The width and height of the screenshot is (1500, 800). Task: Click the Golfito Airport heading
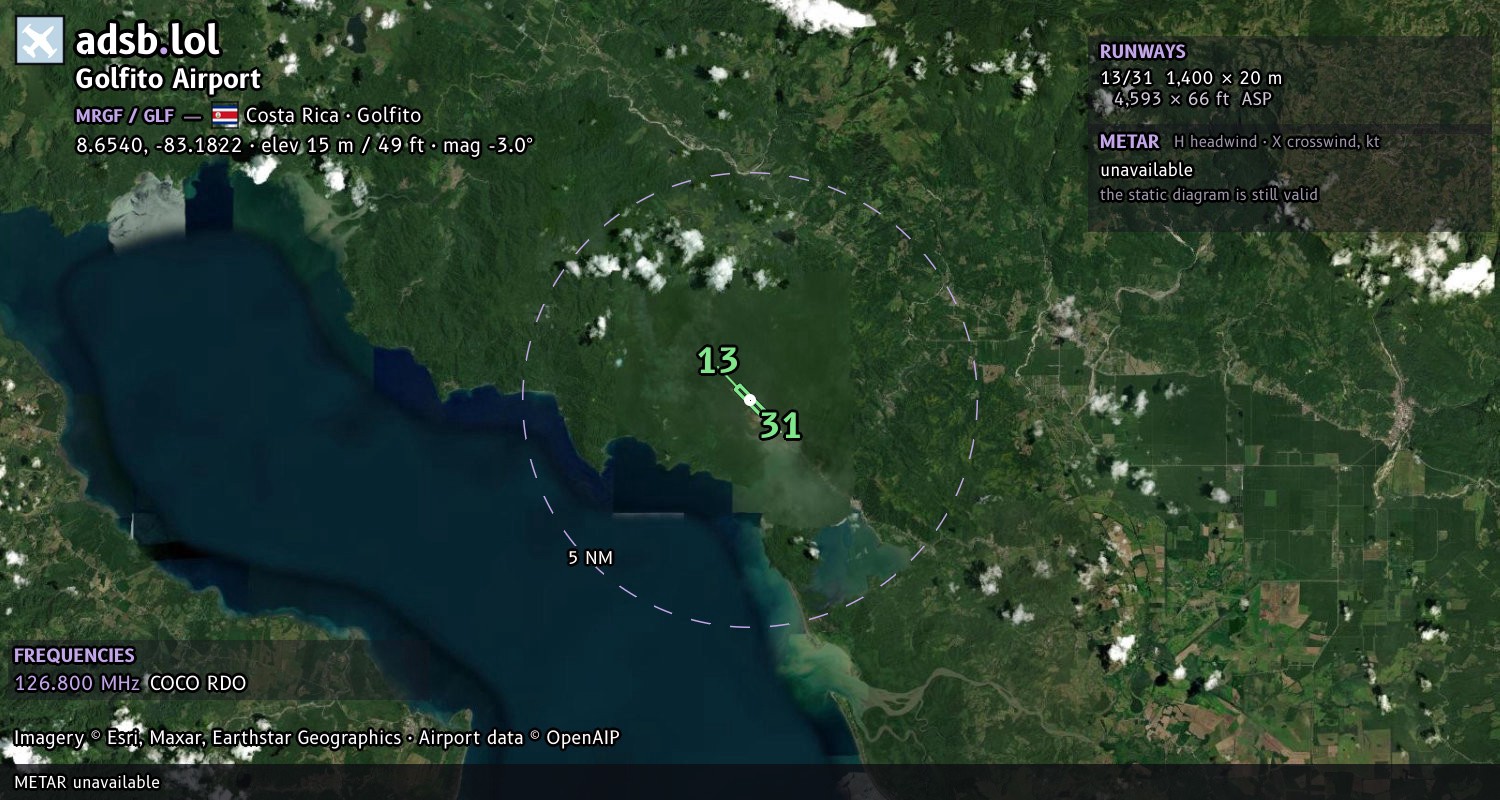[x=168, y=79]
